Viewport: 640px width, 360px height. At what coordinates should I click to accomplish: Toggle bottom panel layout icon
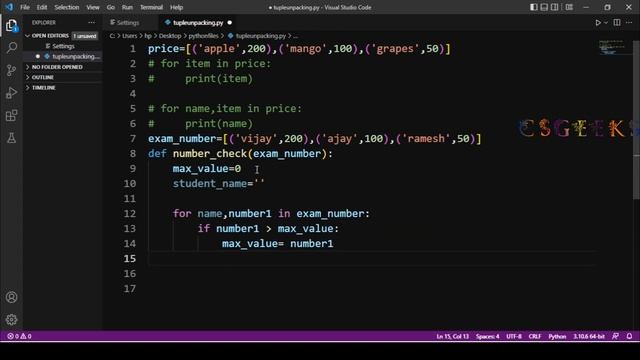click(544, 7)
